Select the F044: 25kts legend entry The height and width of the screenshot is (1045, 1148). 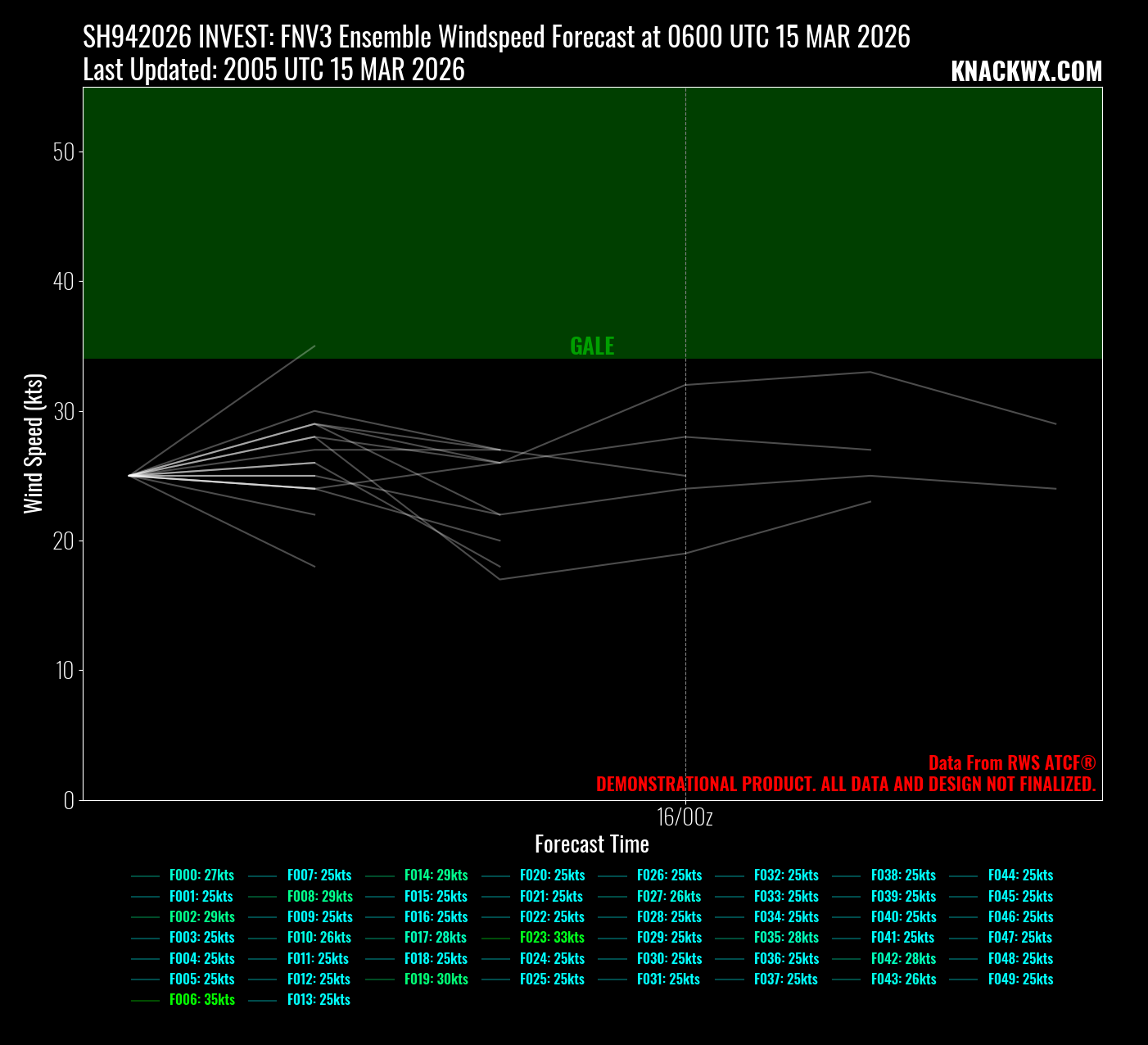1020,875
